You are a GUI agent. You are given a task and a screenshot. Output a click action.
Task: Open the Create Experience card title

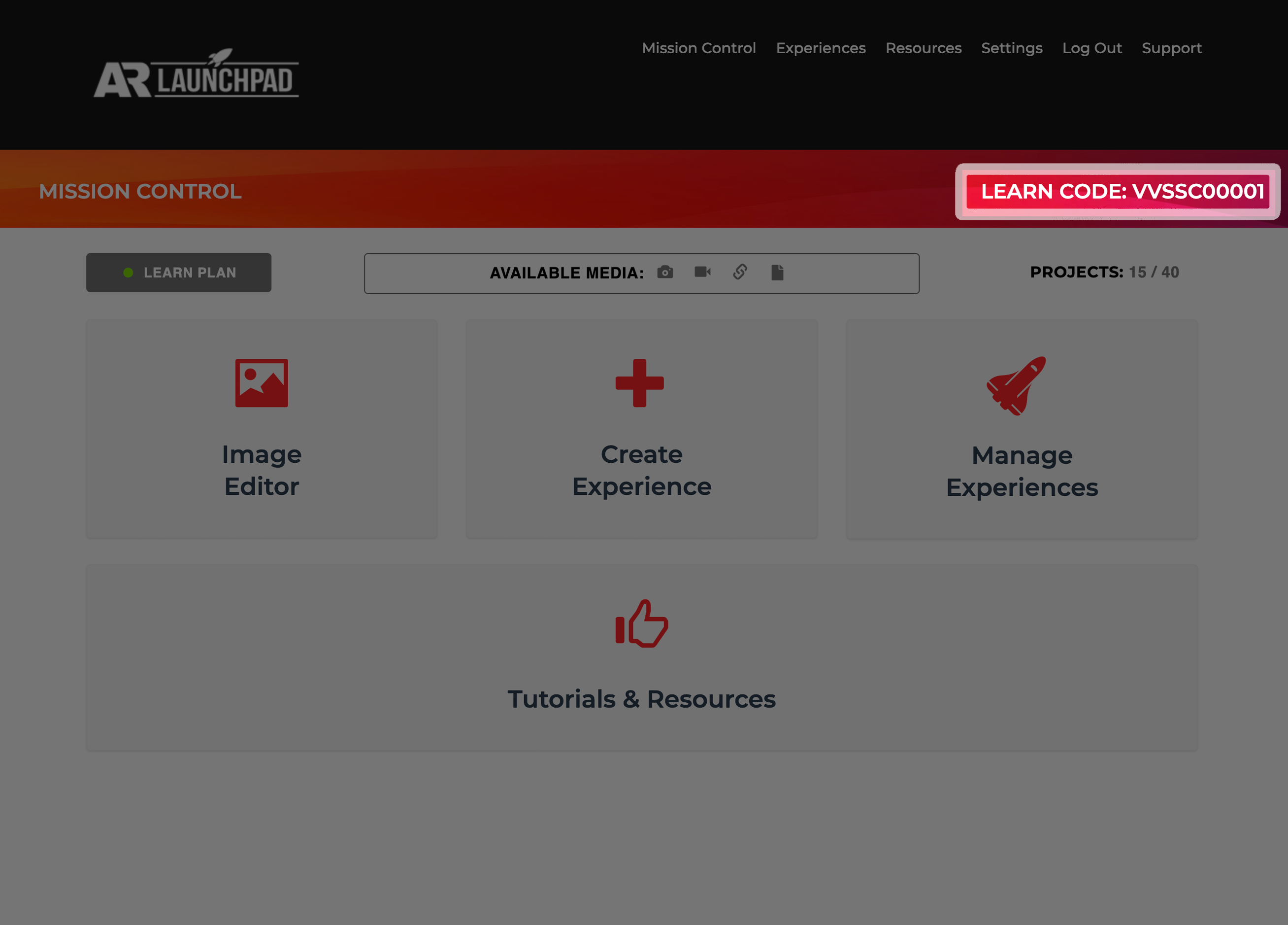coord(642,471)
